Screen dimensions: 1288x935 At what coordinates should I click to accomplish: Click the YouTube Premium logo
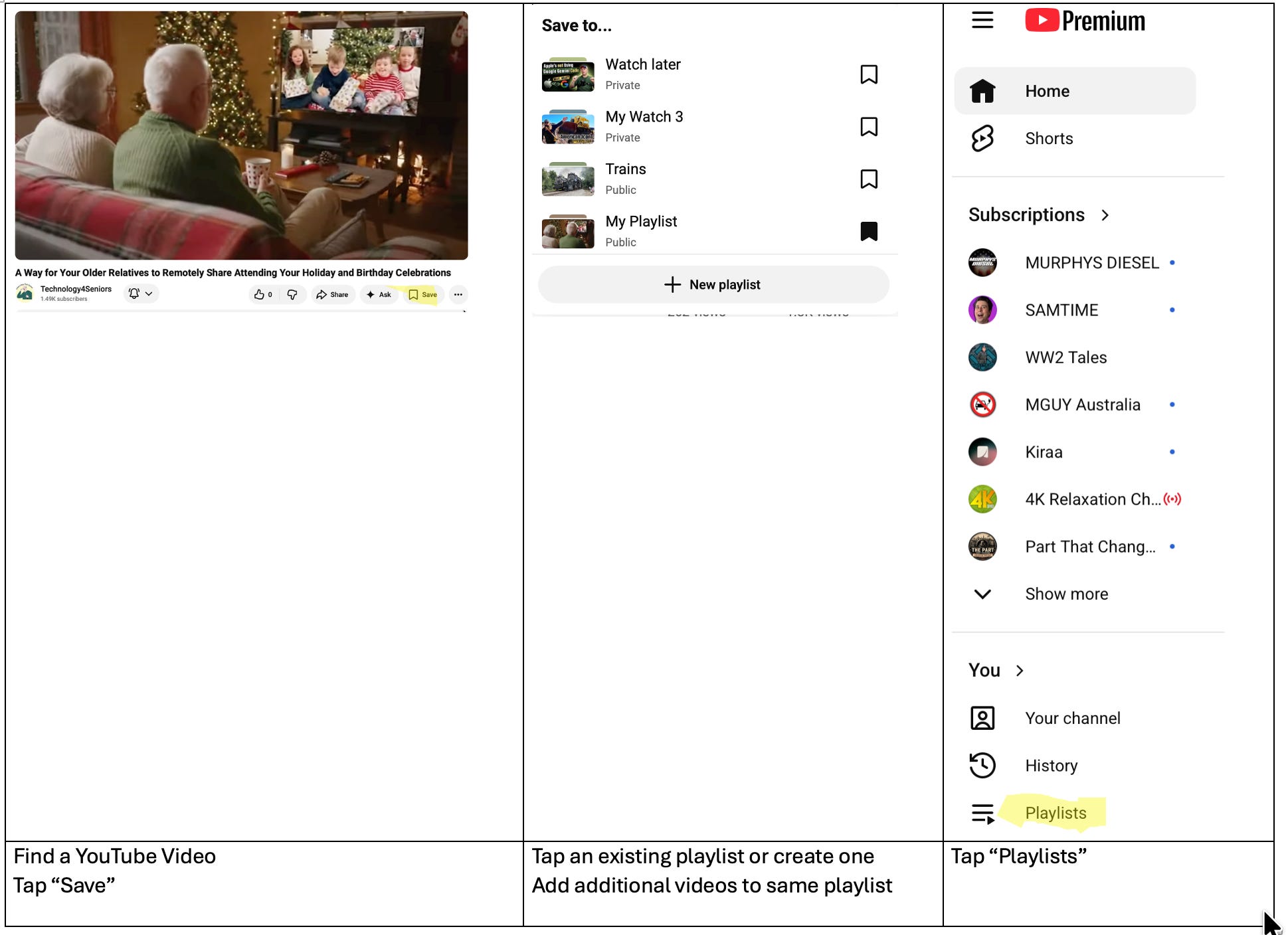pyautogui.click(x=1085, y=21)
